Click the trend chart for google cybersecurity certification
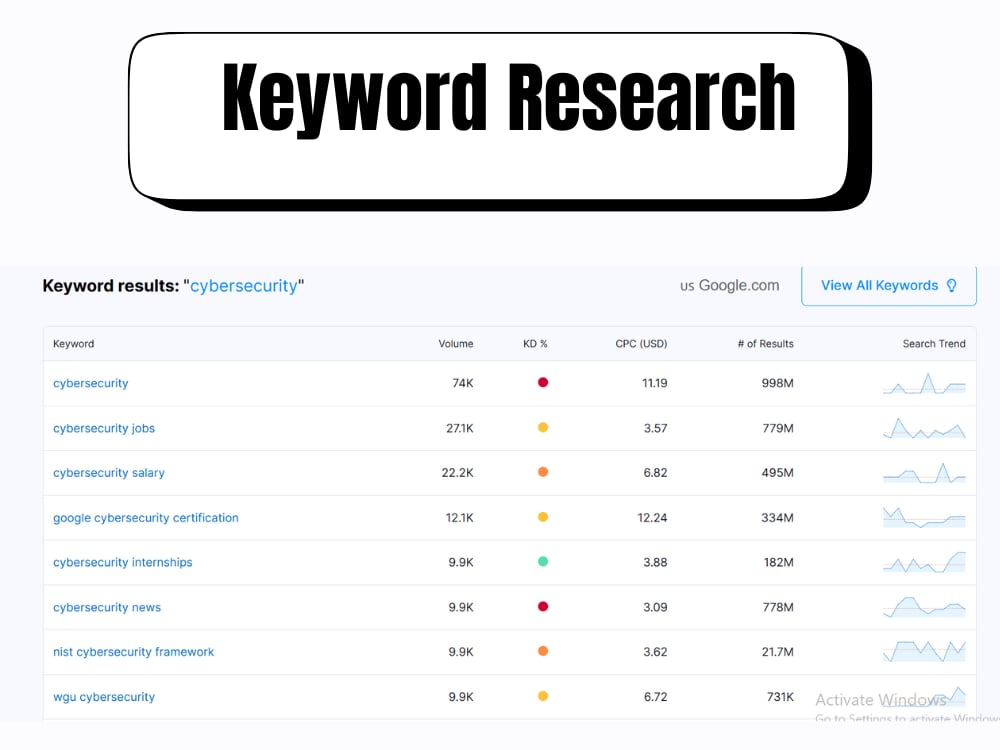Image resolution: width=1000 pixels, height=750 pixels. [x=924, y=517]
